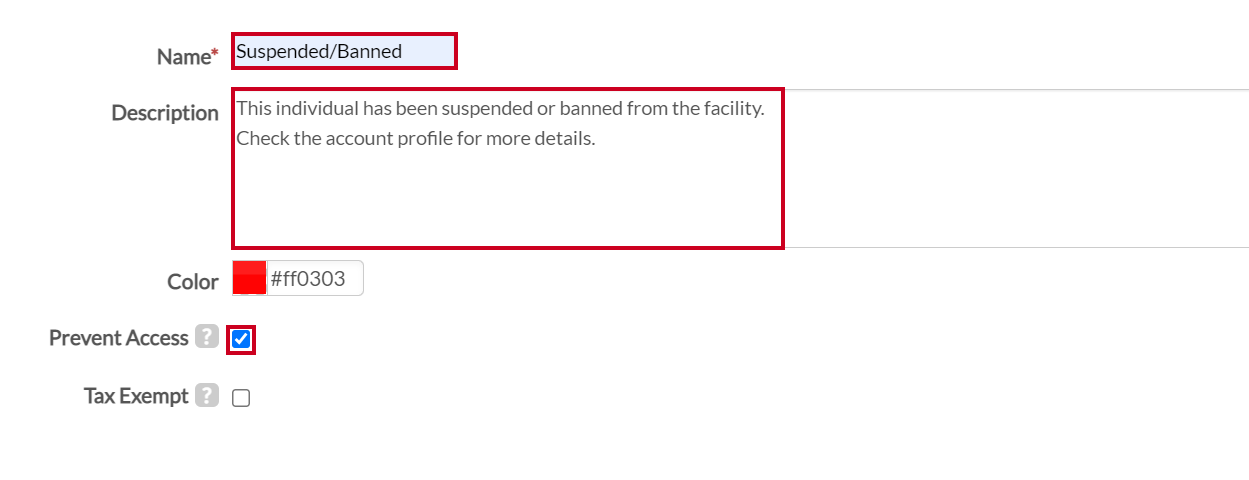Focus the Name field containing Suspended/Banned
Viewport: 1249px width, 480px height.
[x=344, y=51]
